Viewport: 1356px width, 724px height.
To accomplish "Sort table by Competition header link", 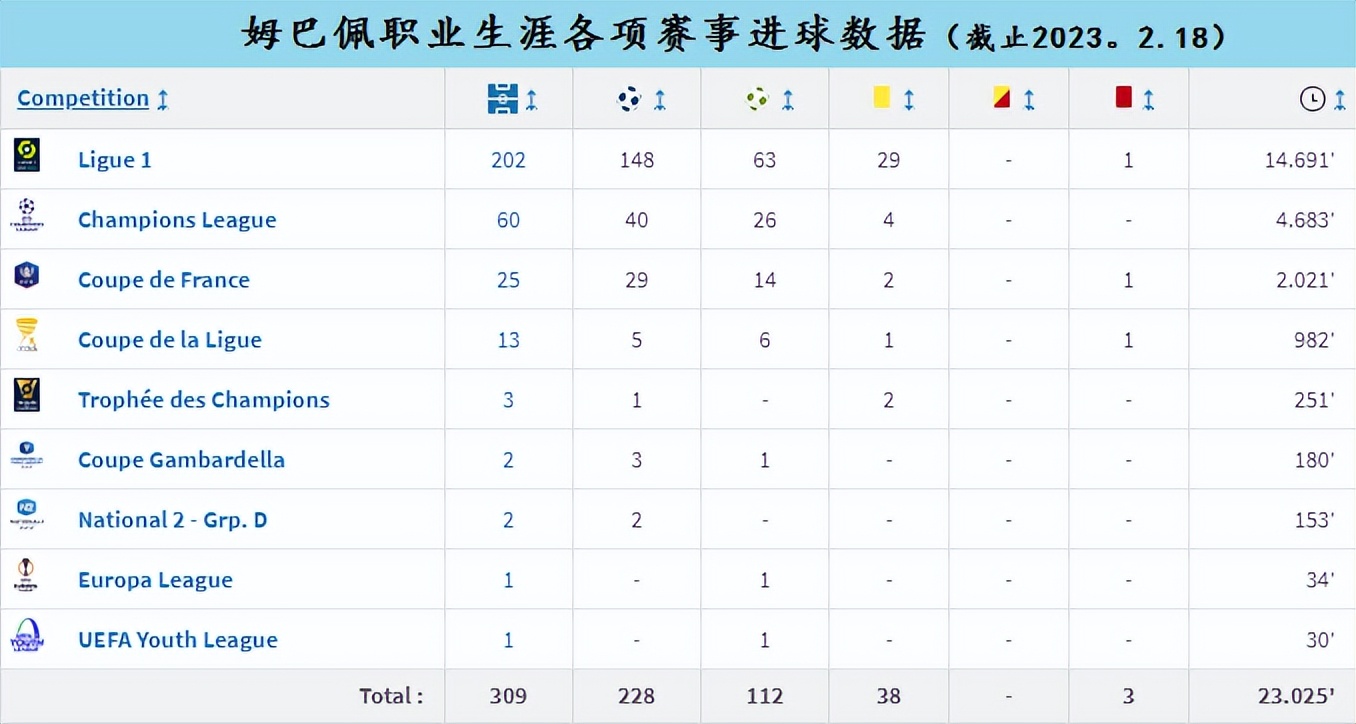I will pyautogui.click(x=83, y=98).
